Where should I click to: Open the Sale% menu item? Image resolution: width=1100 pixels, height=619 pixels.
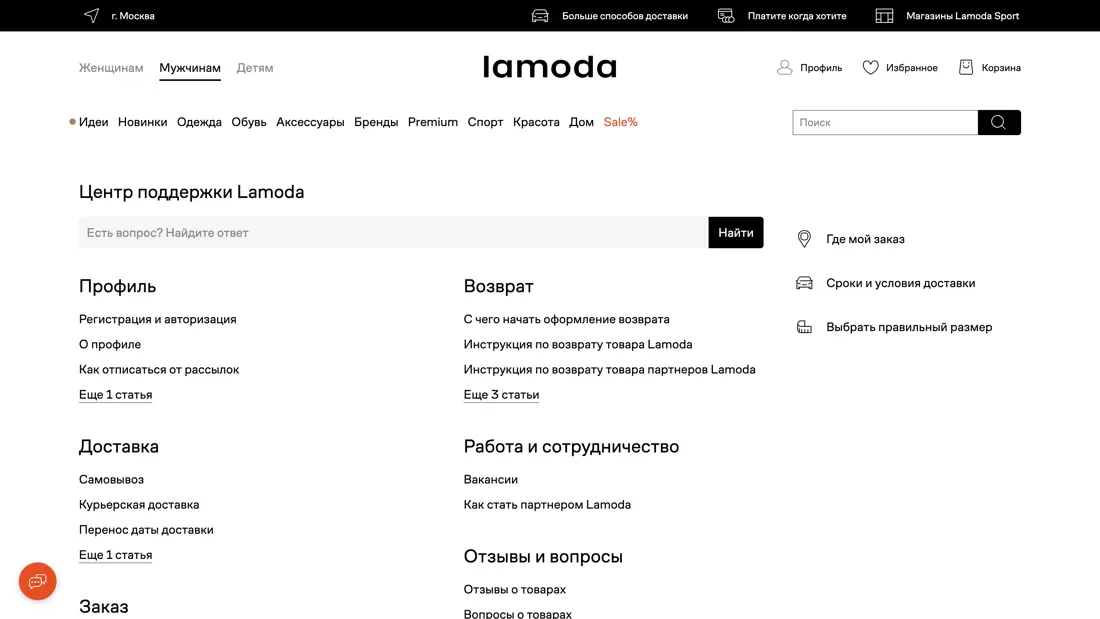coord(620,122)
